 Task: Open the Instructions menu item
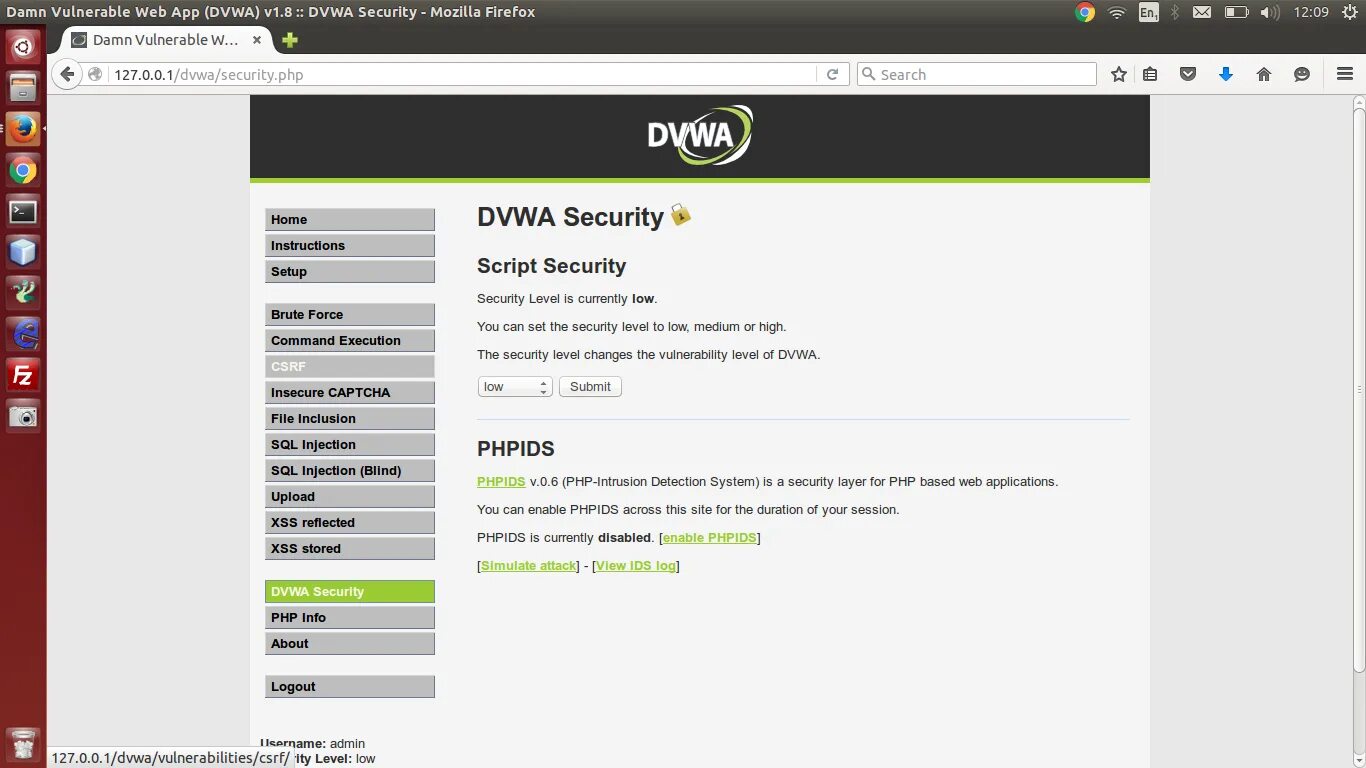coord(350,246)
